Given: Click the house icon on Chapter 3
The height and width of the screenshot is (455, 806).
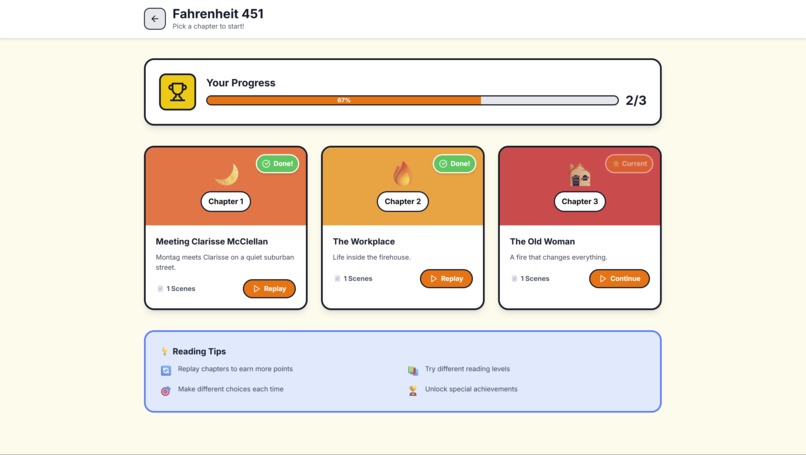Looking at the screenshot, I should tap(580, 174).
